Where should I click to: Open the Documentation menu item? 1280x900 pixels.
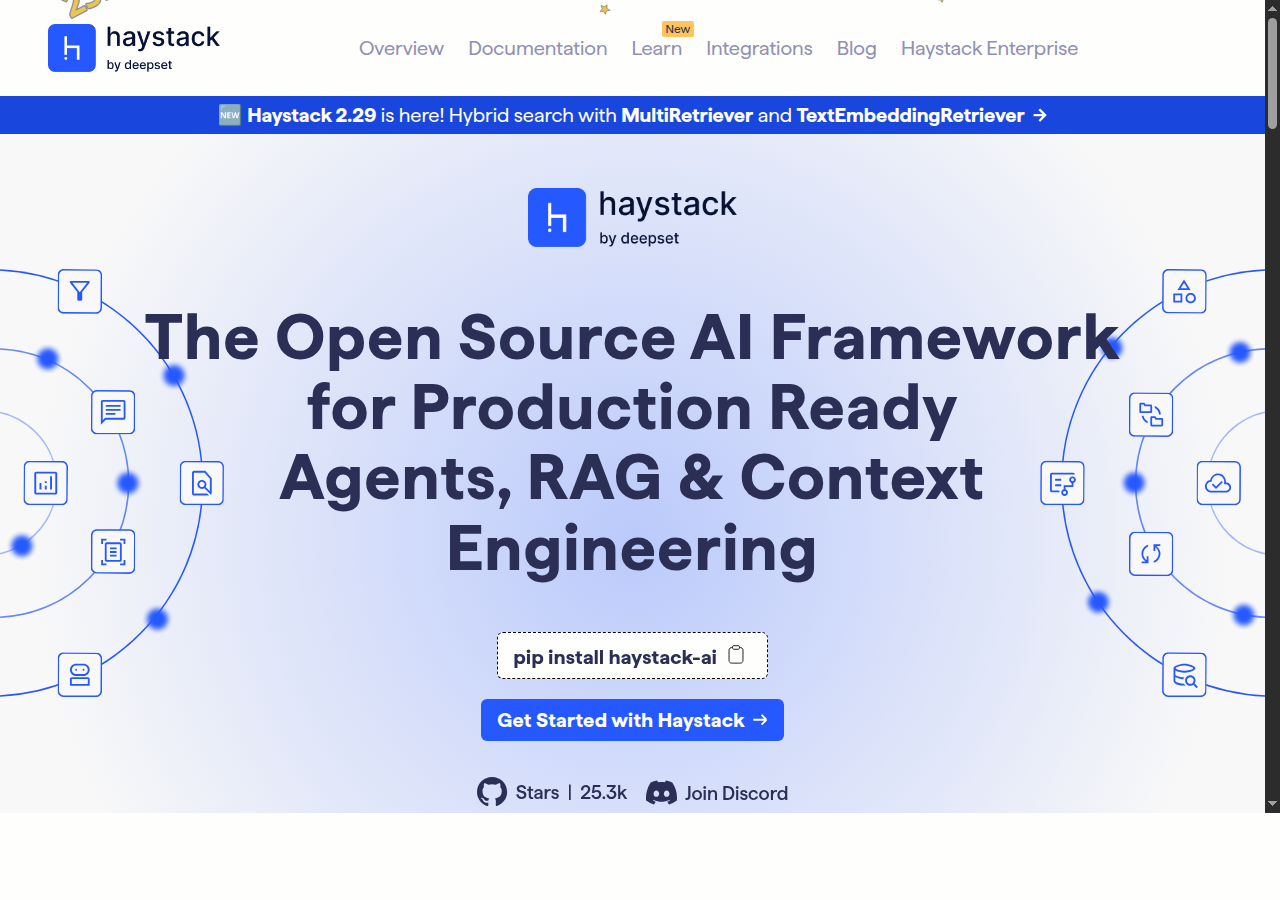tap(538, 48)
